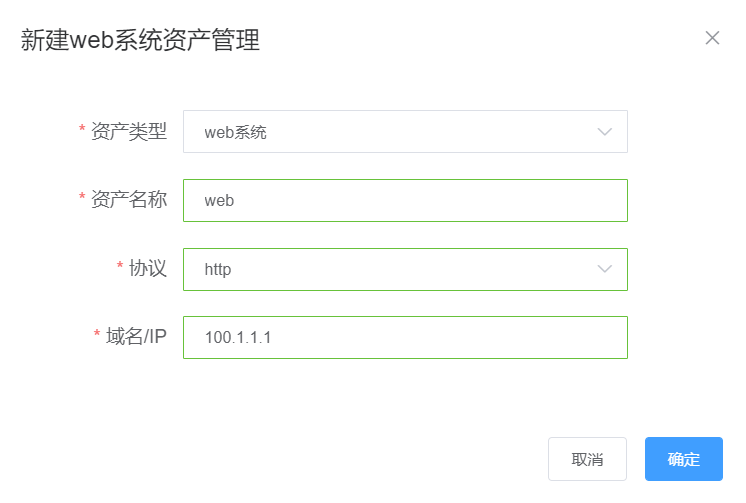
Task: Click the "web" text in asset name
Action: coord(219,201)
